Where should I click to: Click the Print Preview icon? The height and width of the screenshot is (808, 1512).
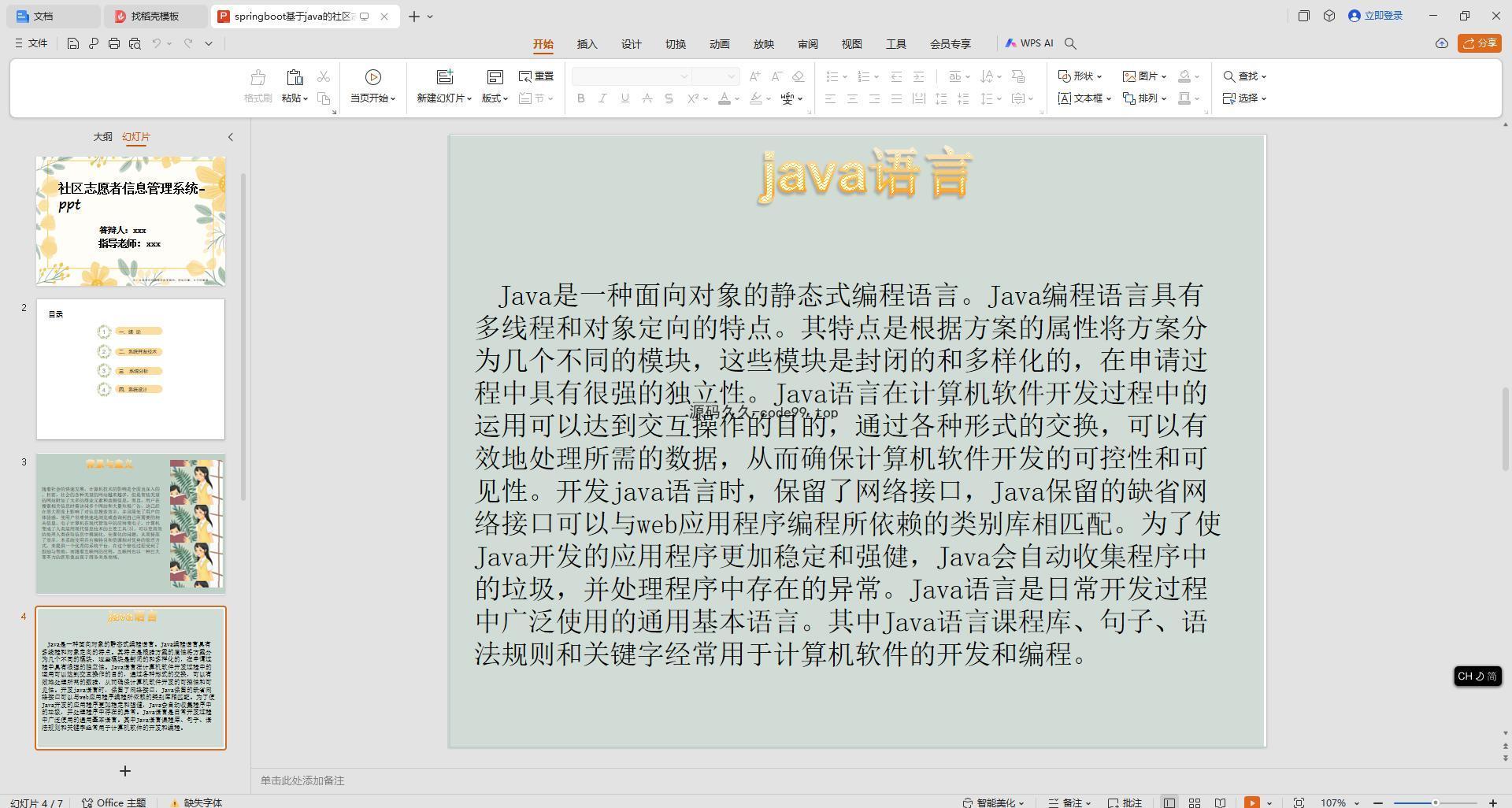pos(135,43)
